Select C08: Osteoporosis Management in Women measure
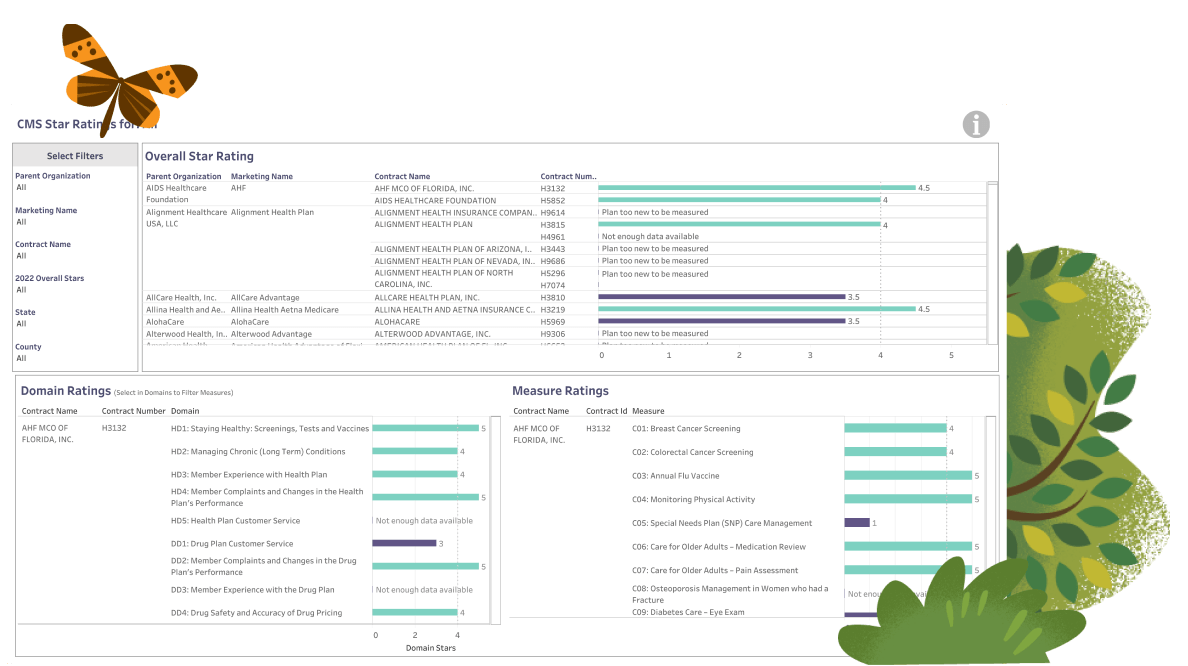This screenshot has height=666, width=1188. point(730,594)
